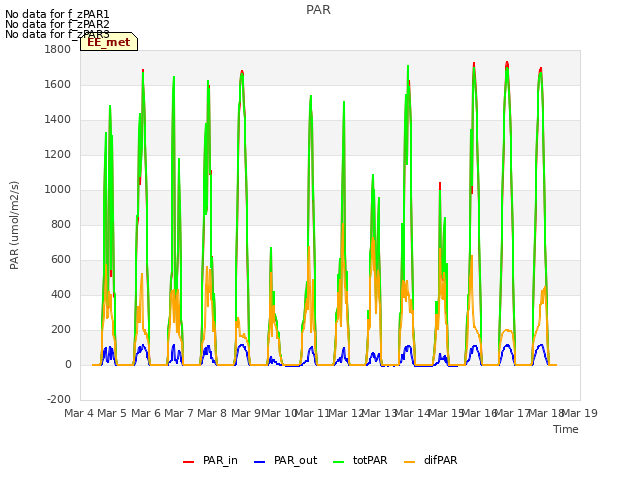Click the PAR_in legend entry

(x=210, y=460)
